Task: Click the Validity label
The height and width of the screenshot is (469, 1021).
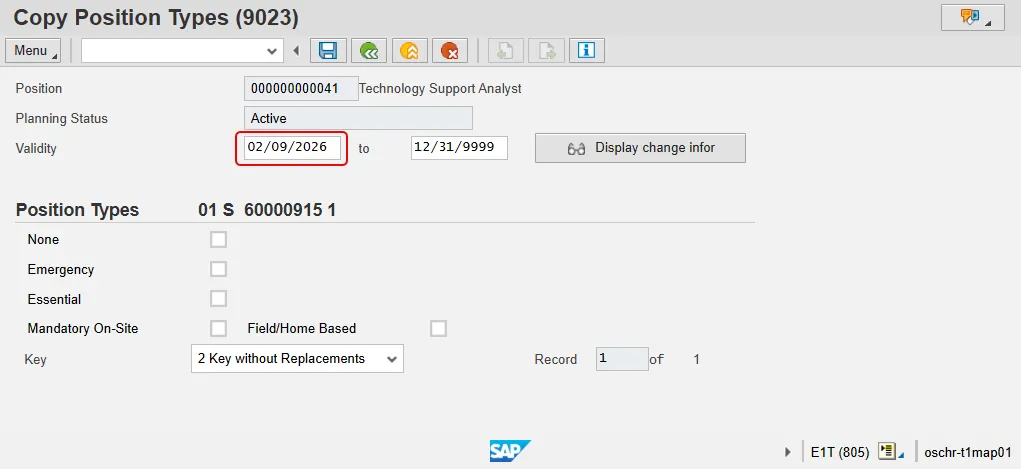Action: click(x=36, y=149)
